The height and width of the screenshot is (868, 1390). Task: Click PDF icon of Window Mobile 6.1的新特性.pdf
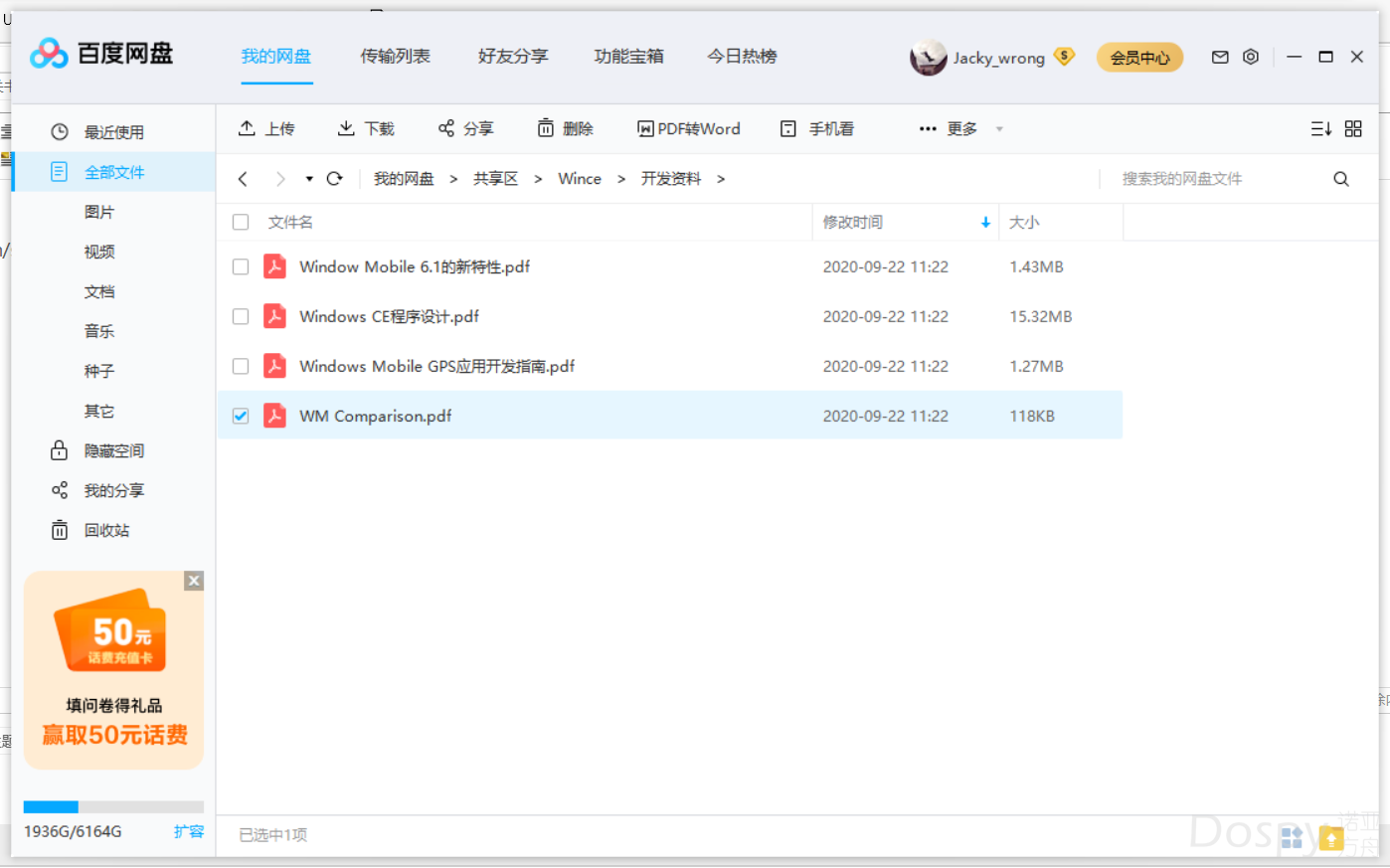coord(274,266)
